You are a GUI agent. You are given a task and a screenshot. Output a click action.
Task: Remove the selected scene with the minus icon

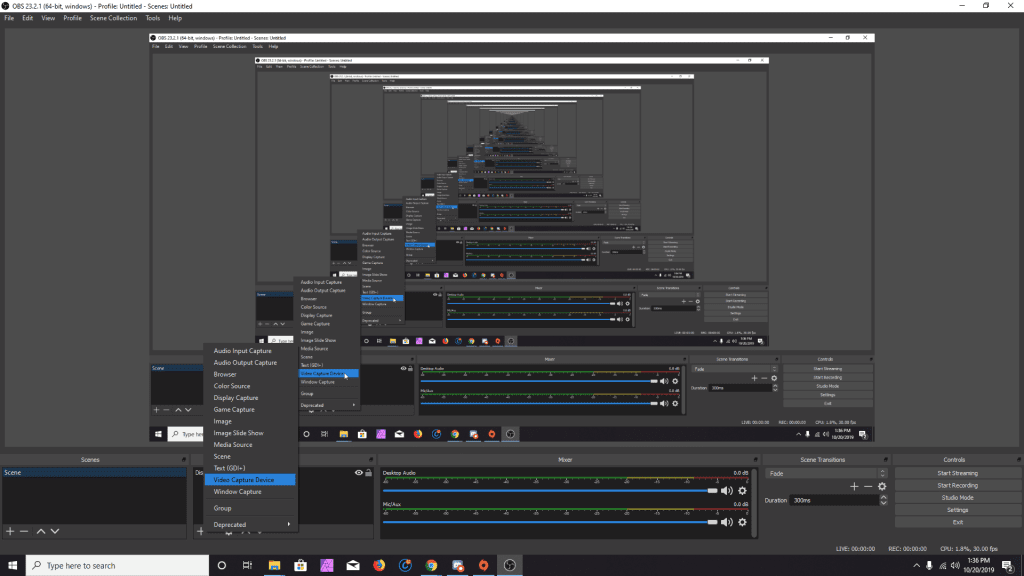pyautogui.click(x=24, y=531)
